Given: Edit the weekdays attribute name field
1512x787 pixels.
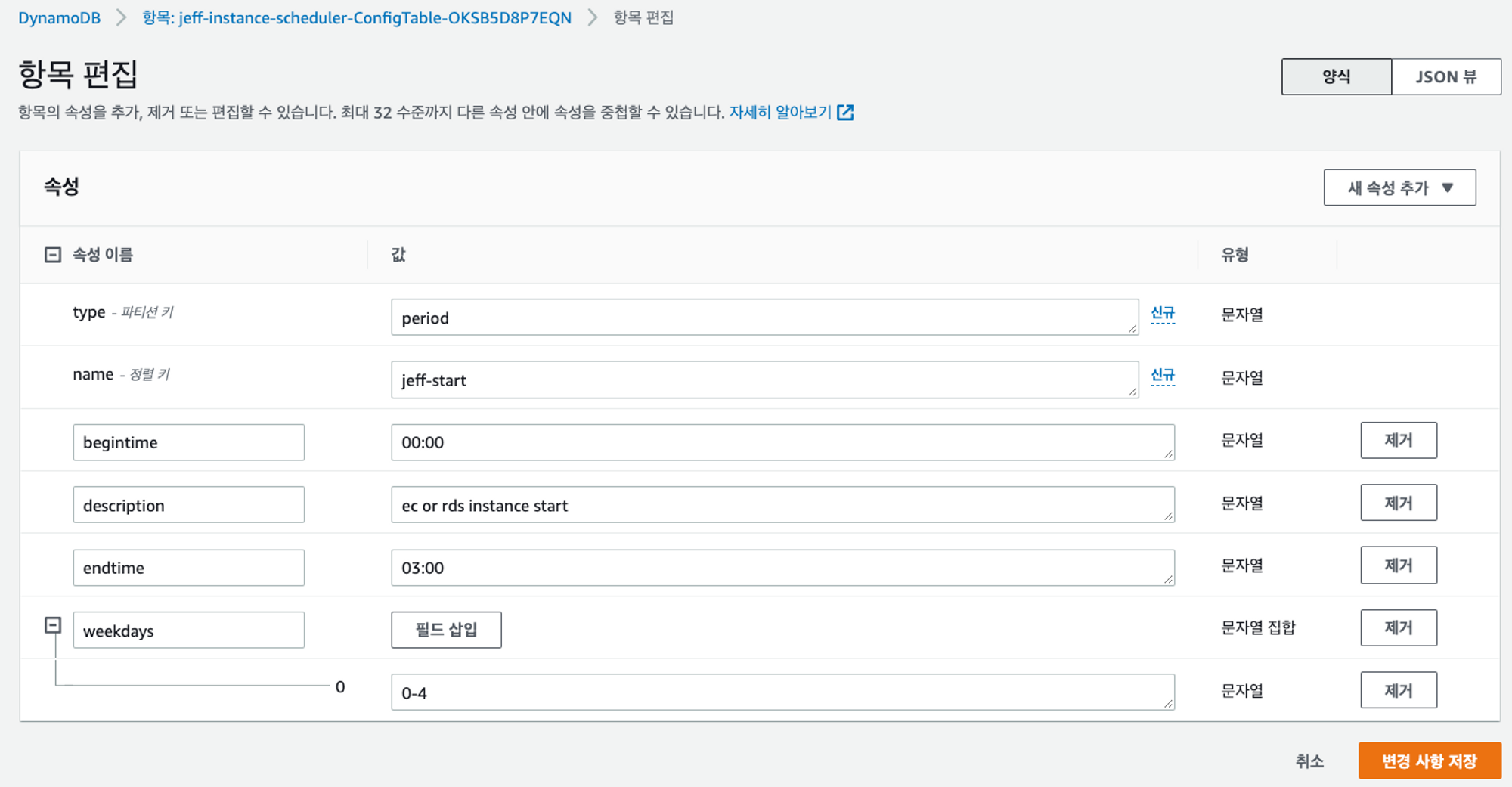Looking at the screenshot, I should tap(189, 631).
